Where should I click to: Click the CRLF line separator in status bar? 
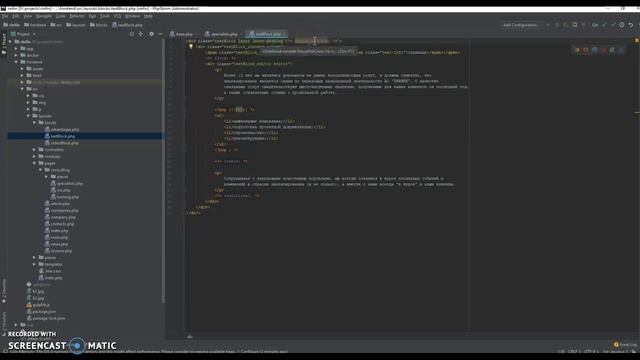pos(574,351)
